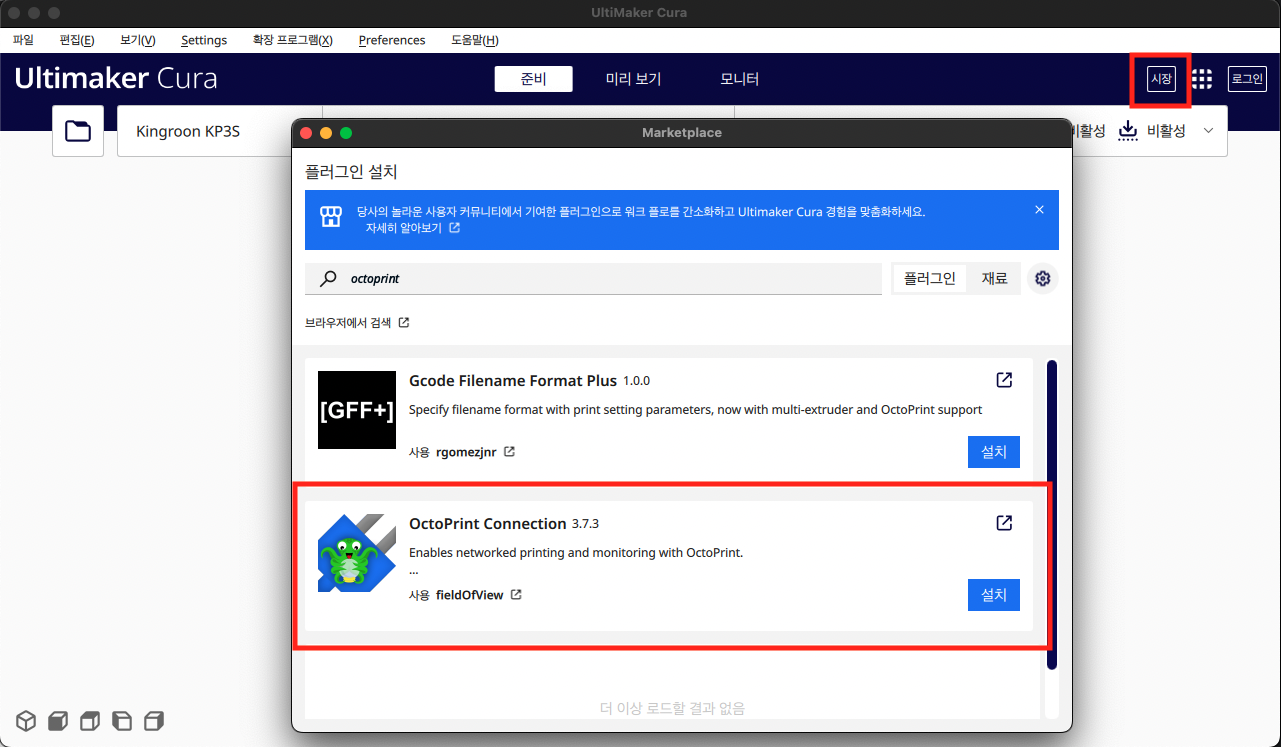Click the 플러그인 설치 heading text
This screenshot has height=747, width=1281.
(351, 171)
